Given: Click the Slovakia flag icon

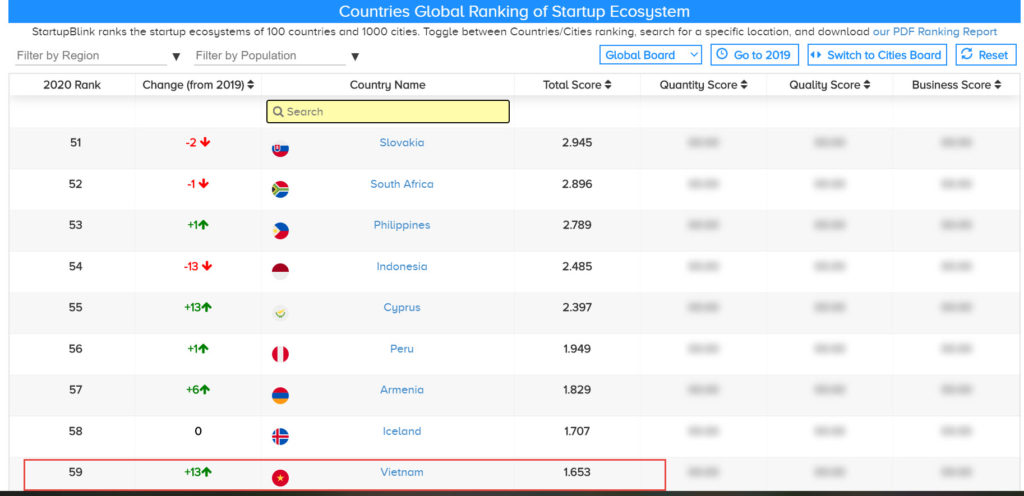Looking at the screenshot, I should coord(280,149).
